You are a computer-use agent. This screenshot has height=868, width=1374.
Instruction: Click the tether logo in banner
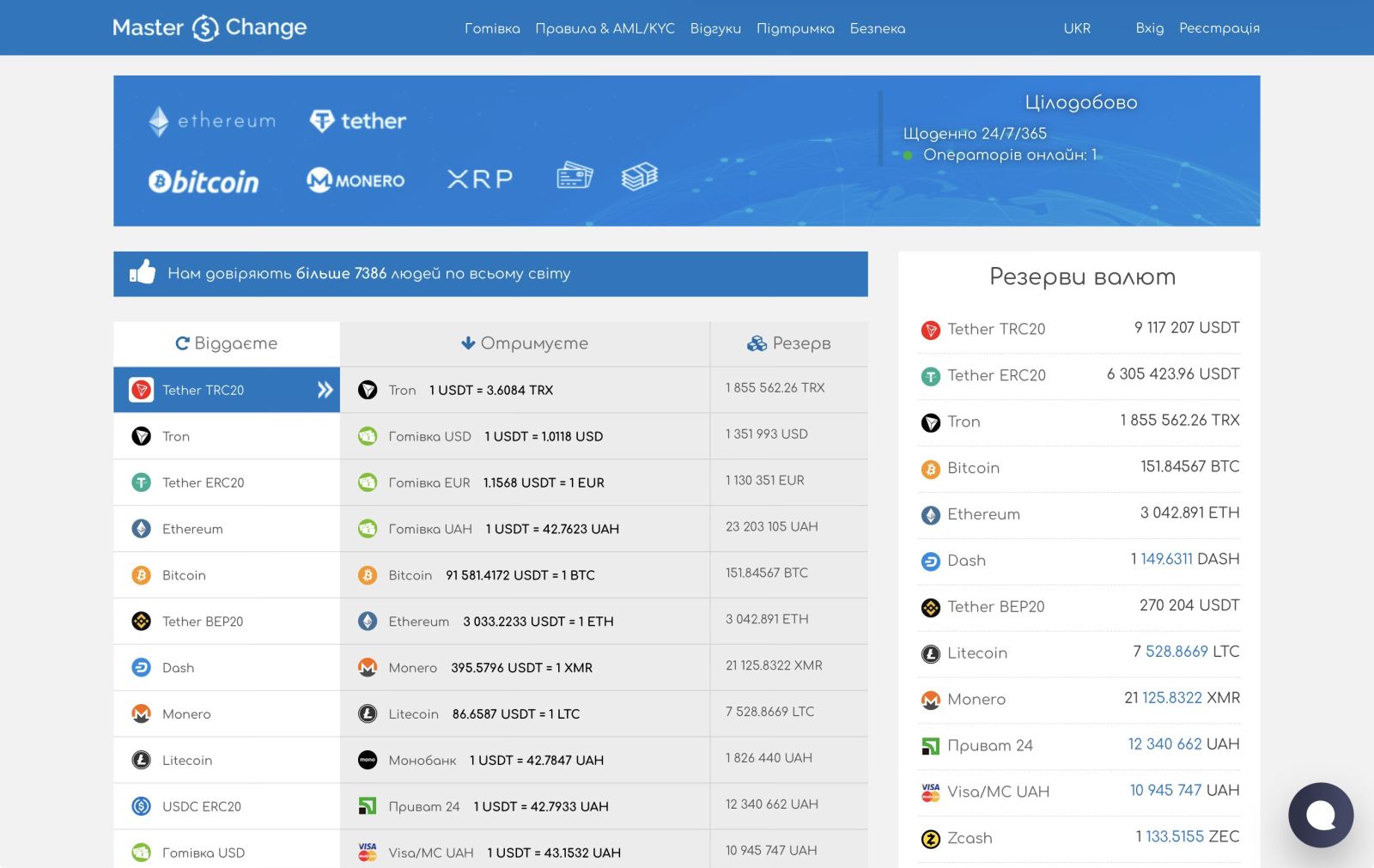358,121
